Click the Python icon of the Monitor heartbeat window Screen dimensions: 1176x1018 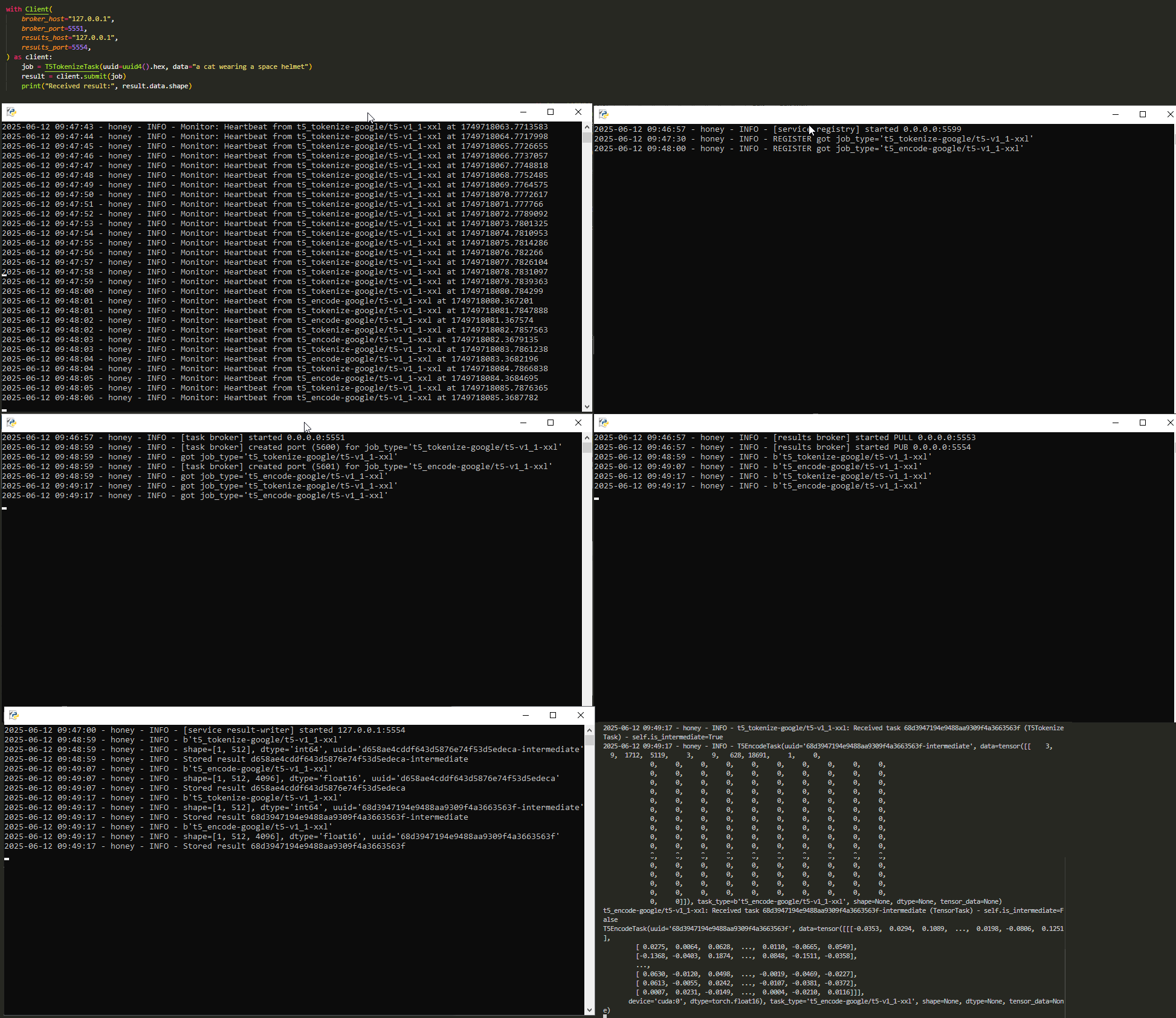pos(11,112)
